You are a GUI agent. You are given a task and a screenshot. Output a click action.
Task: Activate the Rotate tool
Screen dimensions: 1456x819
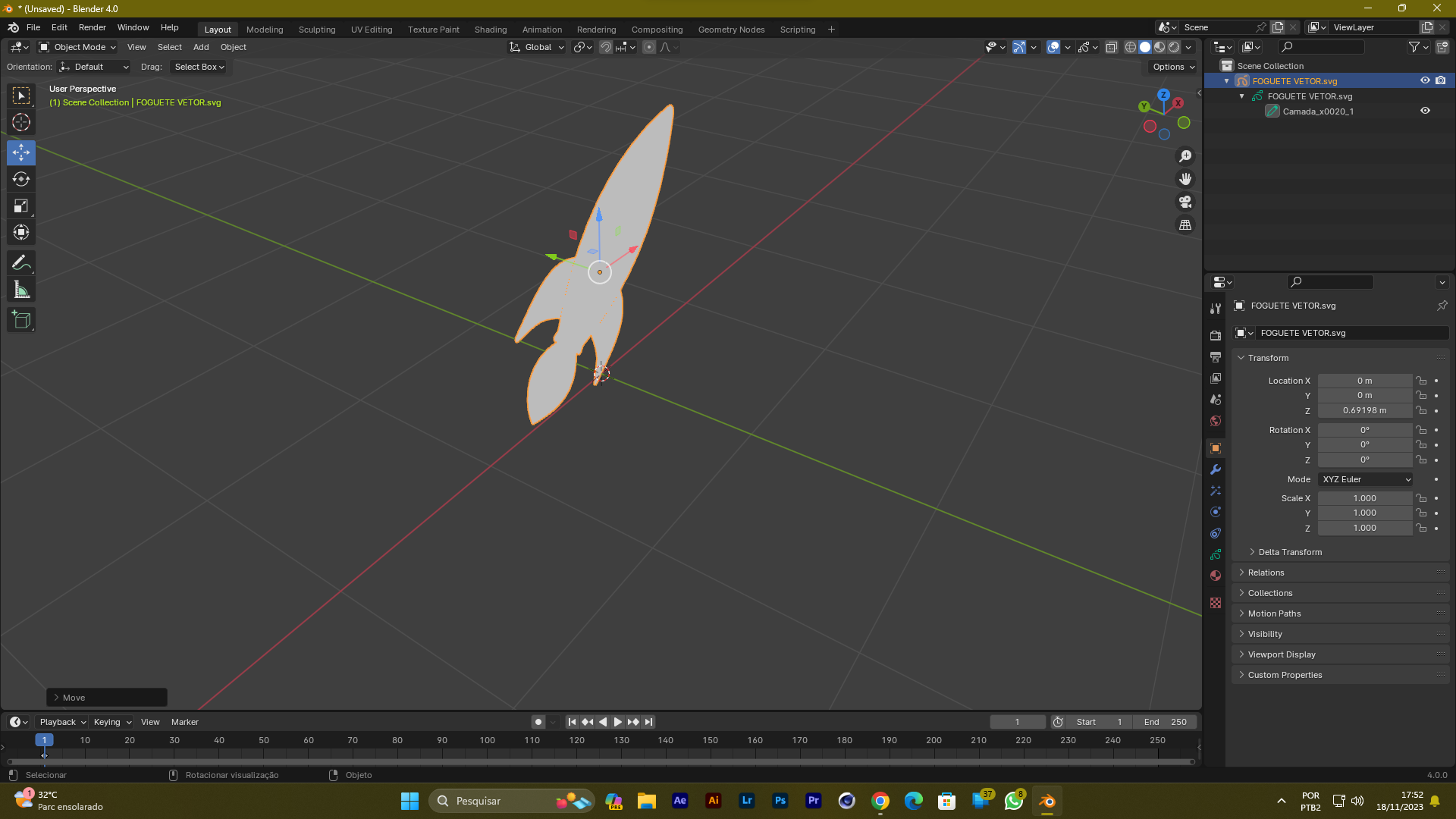click(21, 179)
